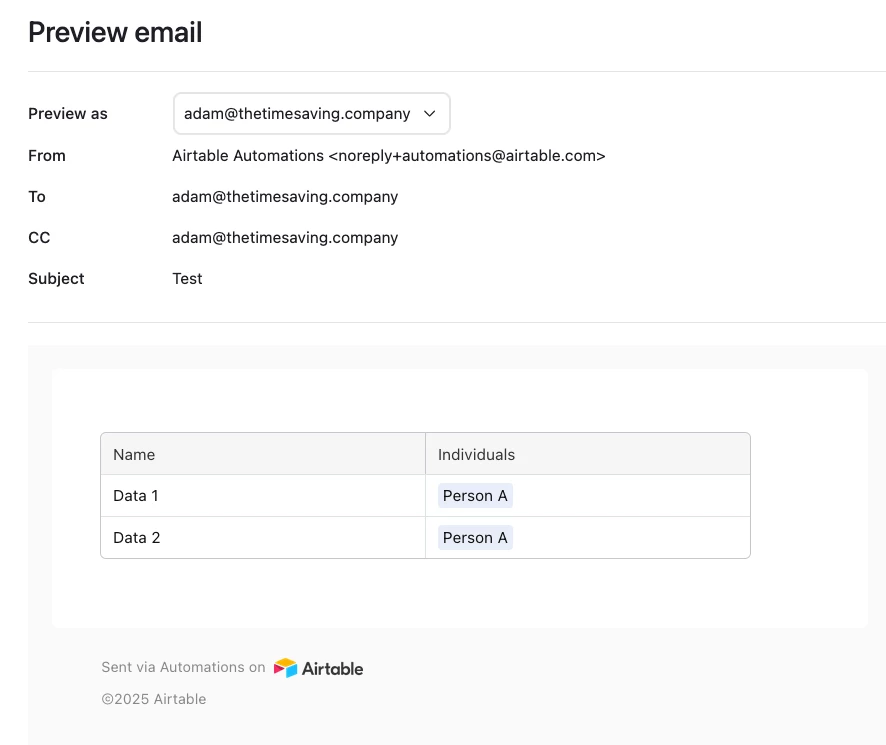
Task: Click the CC email address
Action: point(285,238)
